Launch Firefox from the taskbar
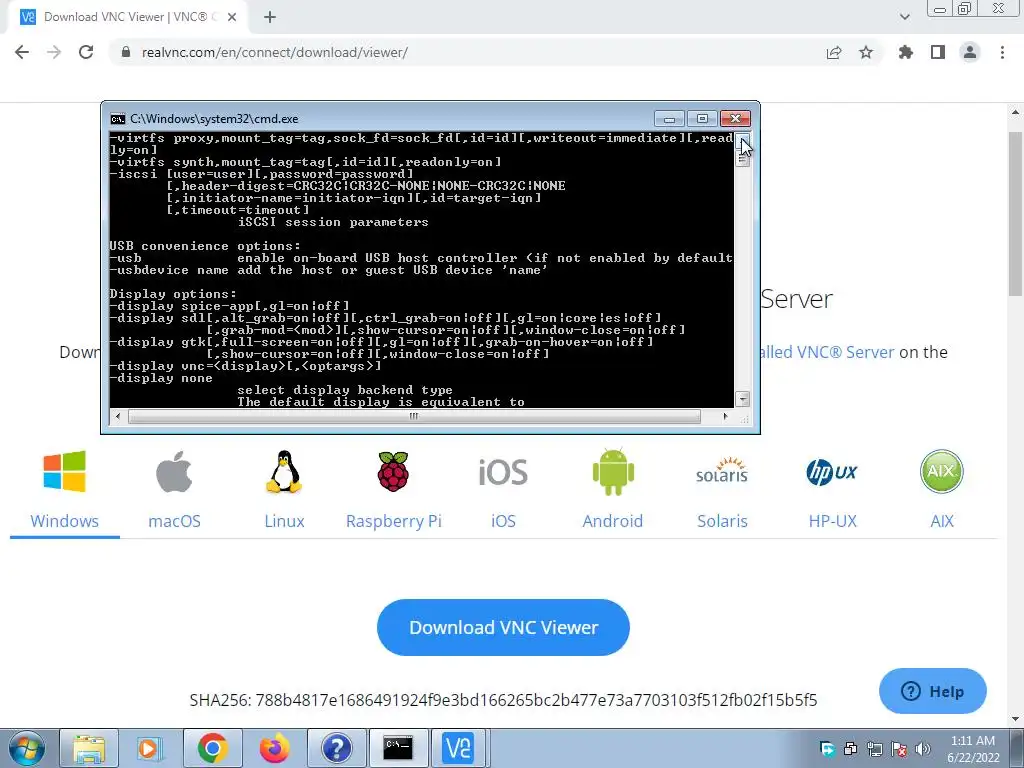Viewport: 1024px width, 768px height. [274, 748]
